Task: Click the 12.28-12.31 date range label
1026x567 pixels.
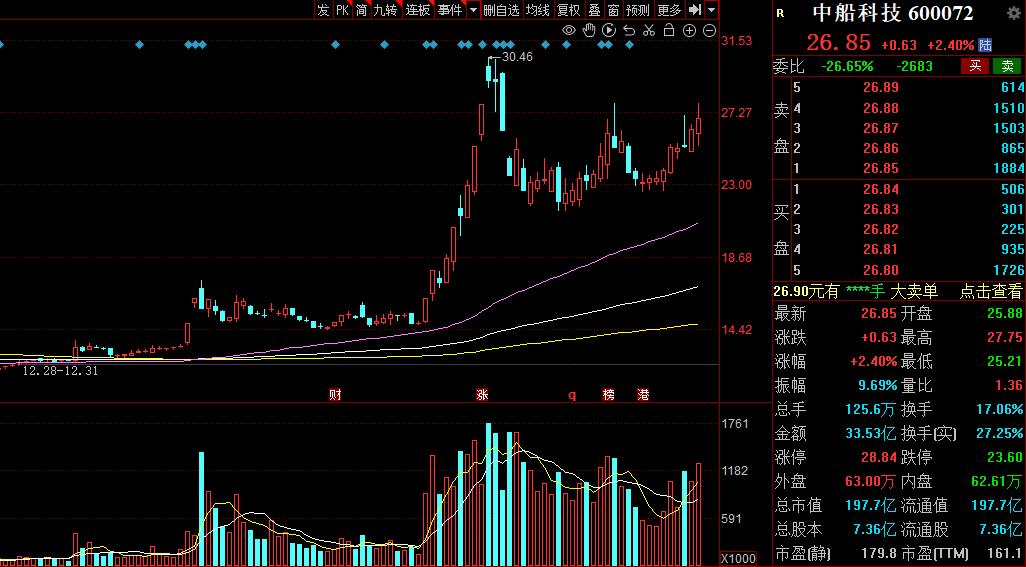Action: (60, 371)
